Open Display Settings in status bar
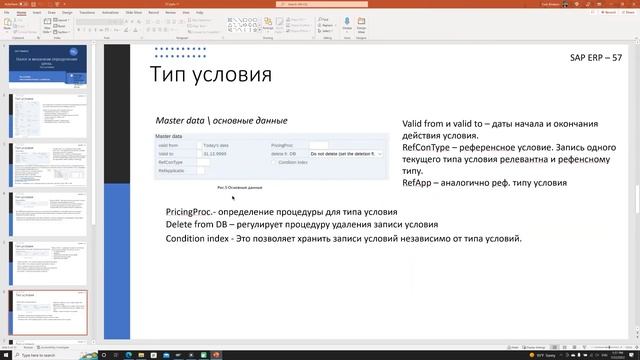Screen dimensions: 640x360 coord(534,347)
